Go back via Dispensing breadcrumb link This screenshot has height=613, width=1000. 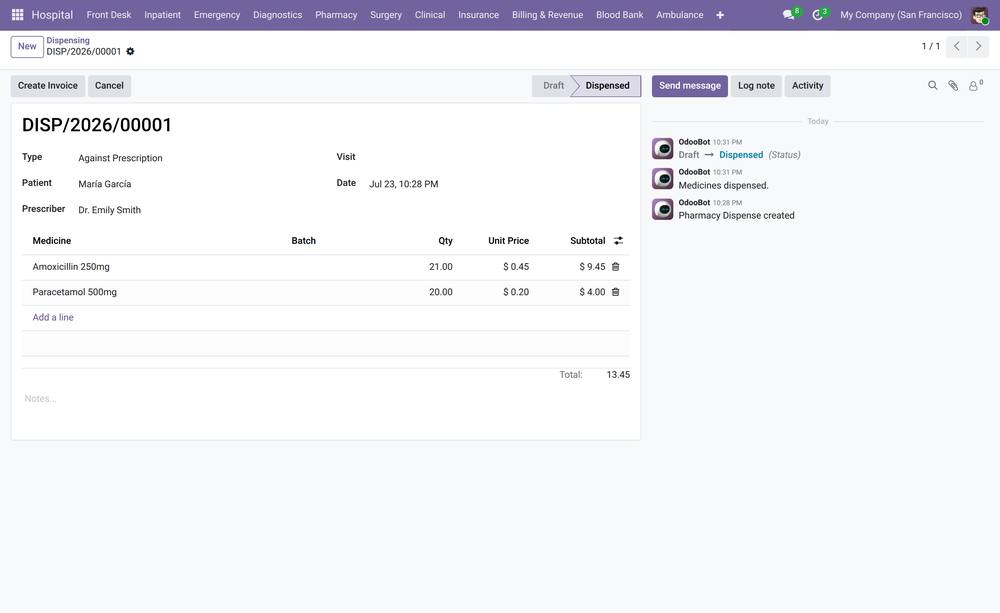(68, 40)
